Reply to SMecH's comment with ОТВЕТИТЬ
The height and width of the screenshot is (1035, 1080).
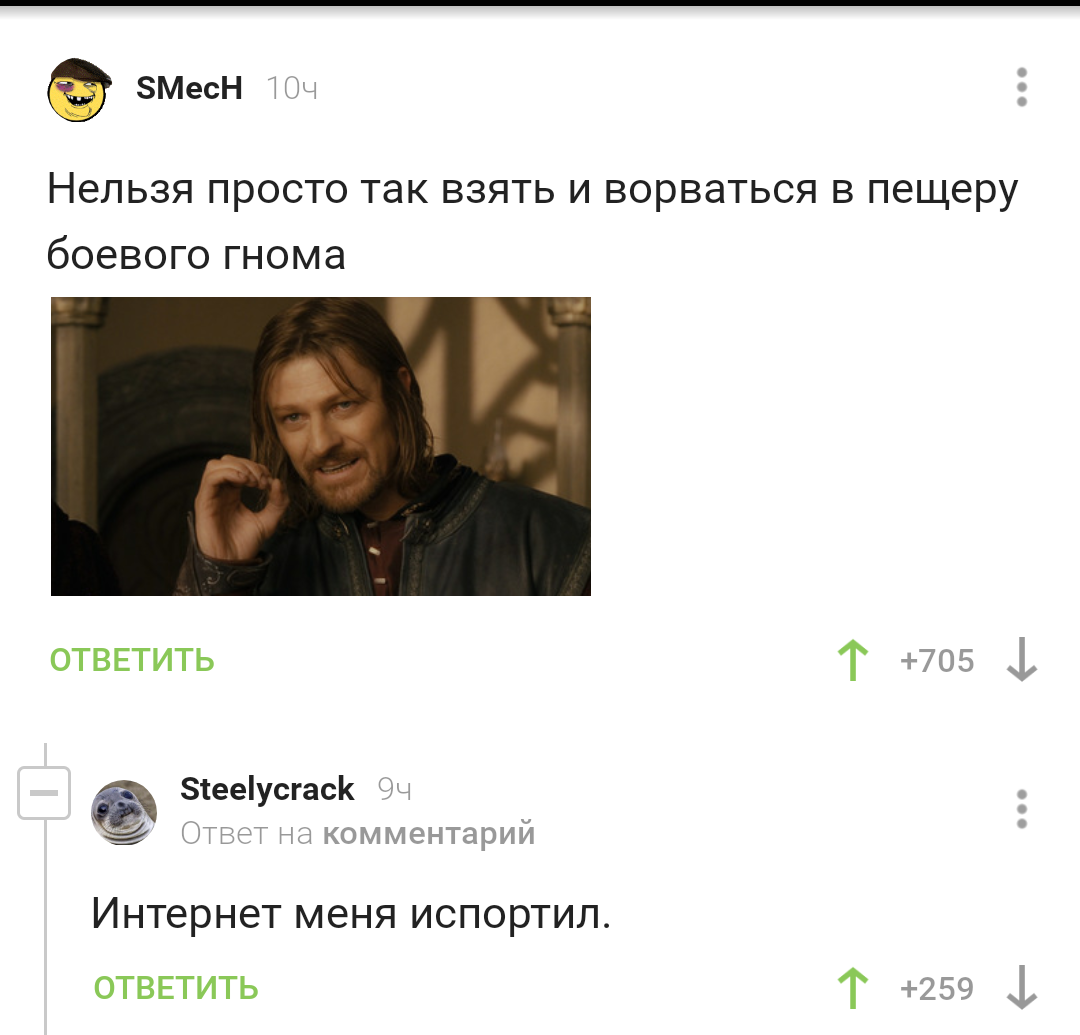(x=132, y=660)
